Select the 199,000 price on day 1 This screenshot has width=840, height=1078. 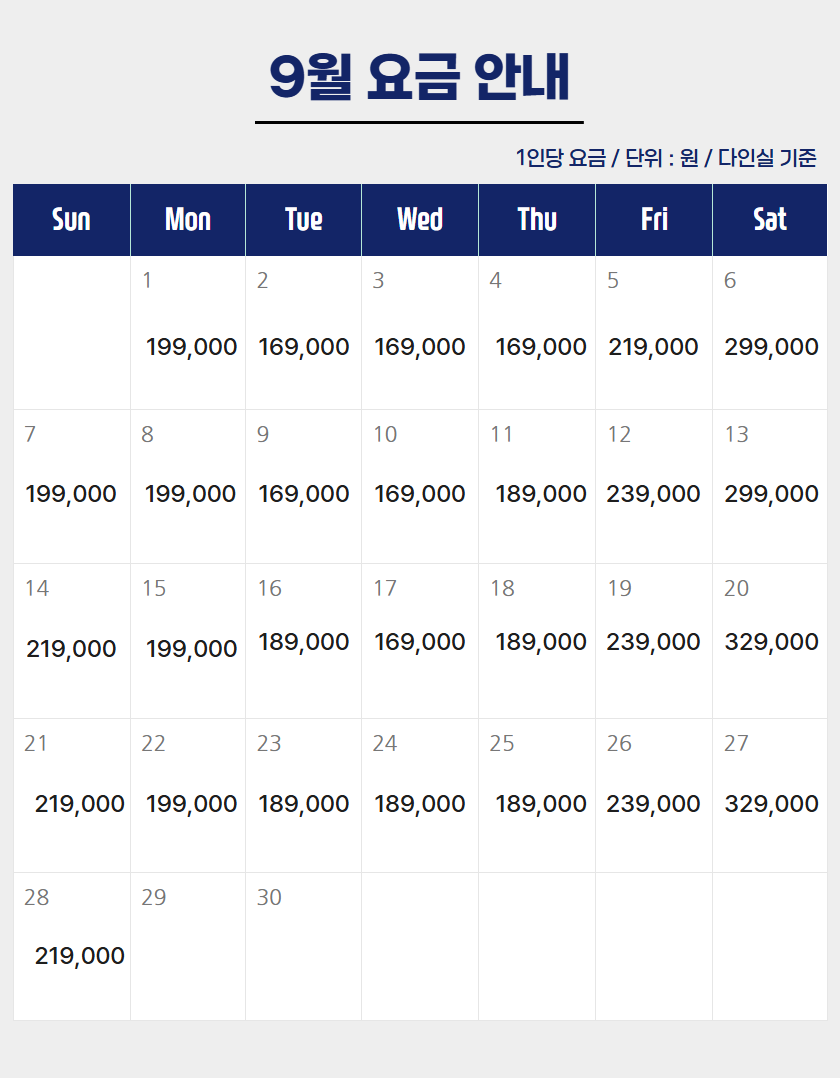coord(191,347)
